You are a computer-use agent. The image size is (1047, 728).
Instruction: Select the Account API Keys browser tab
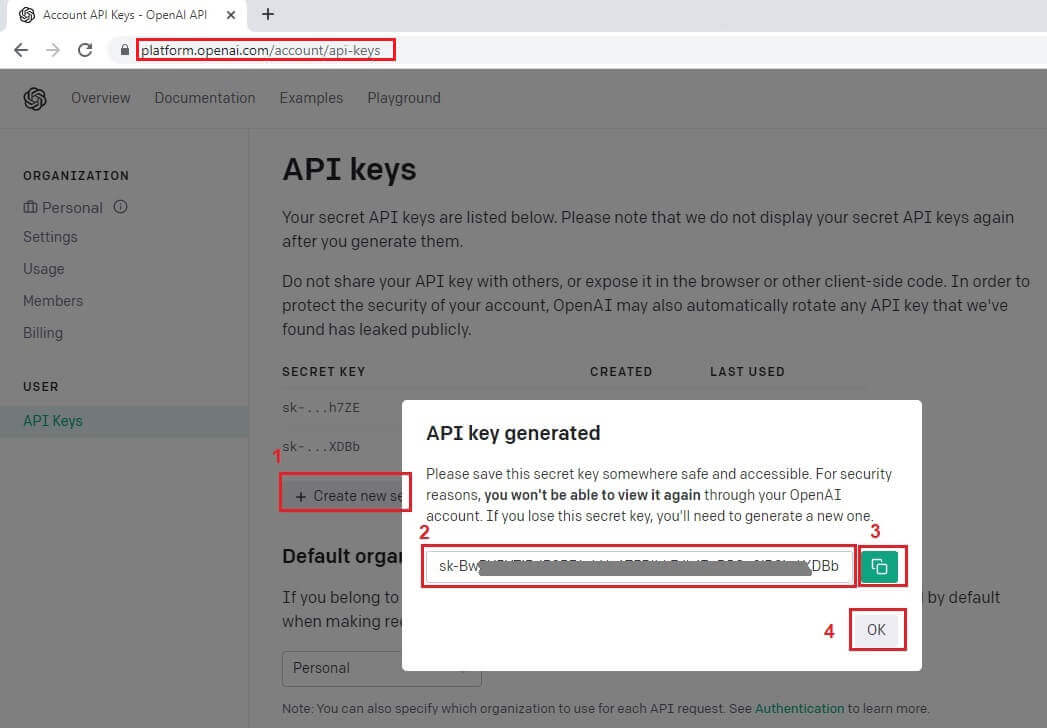pos(125,15)
